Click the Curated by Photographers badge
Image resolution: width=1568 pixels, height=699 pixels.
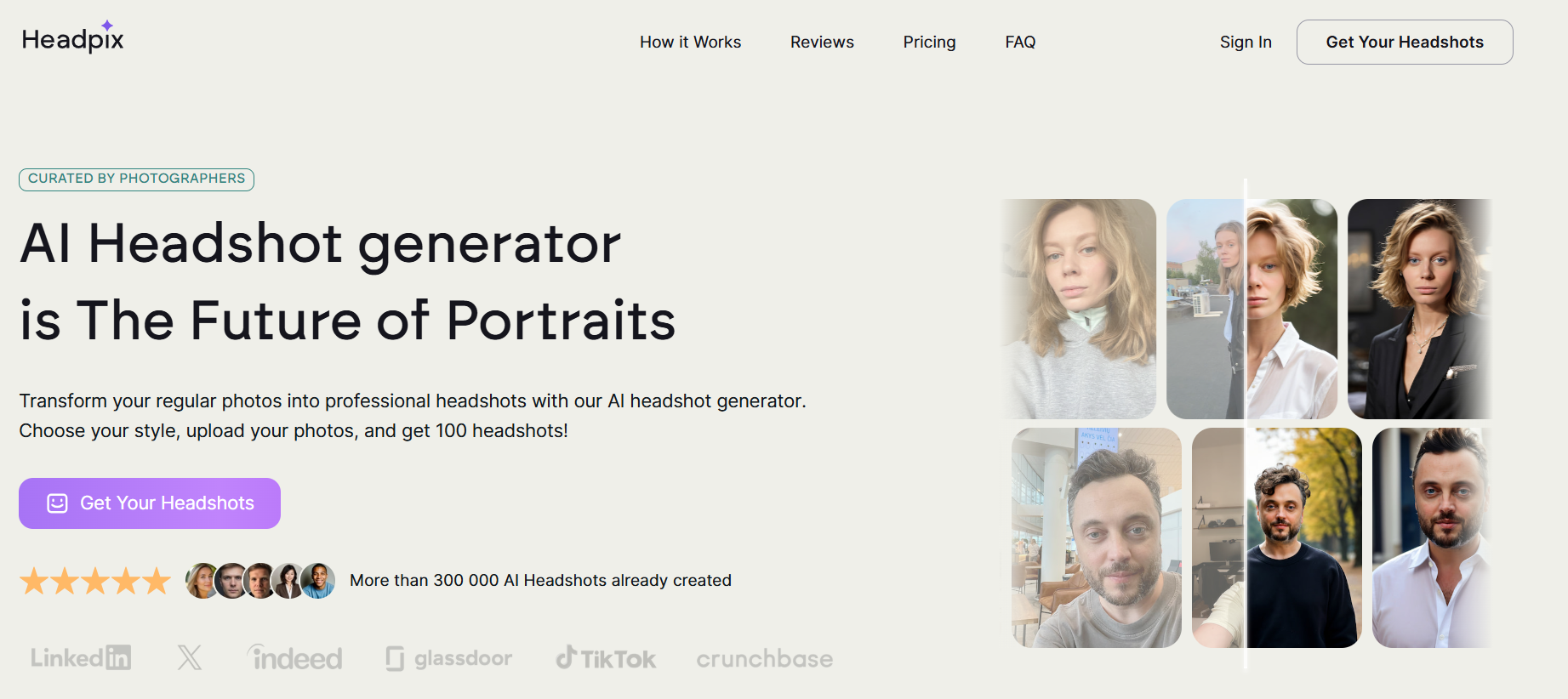[x=136, y=179]
